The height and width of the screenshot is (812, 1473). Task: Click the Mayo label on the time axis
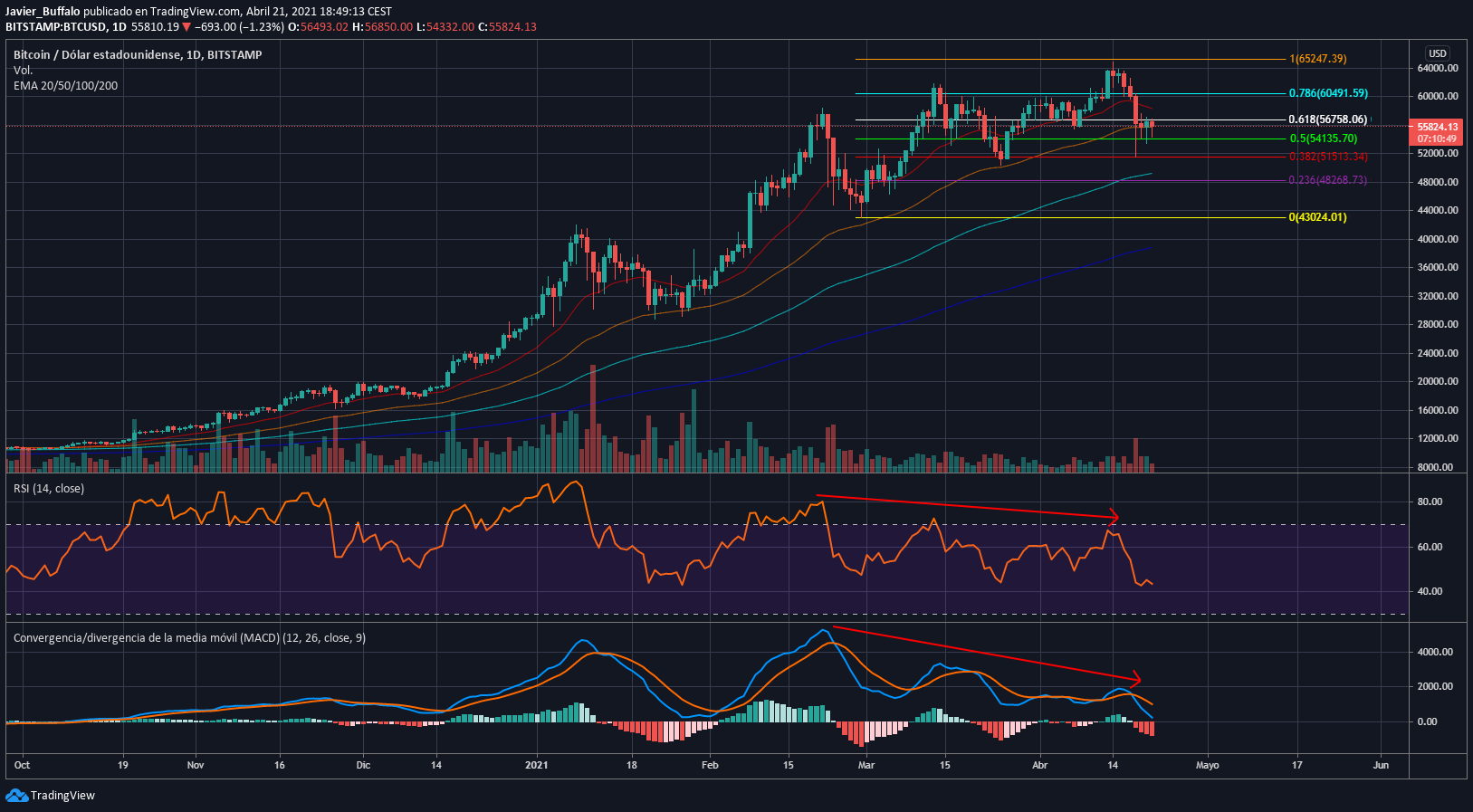[x=1207, y=765]
